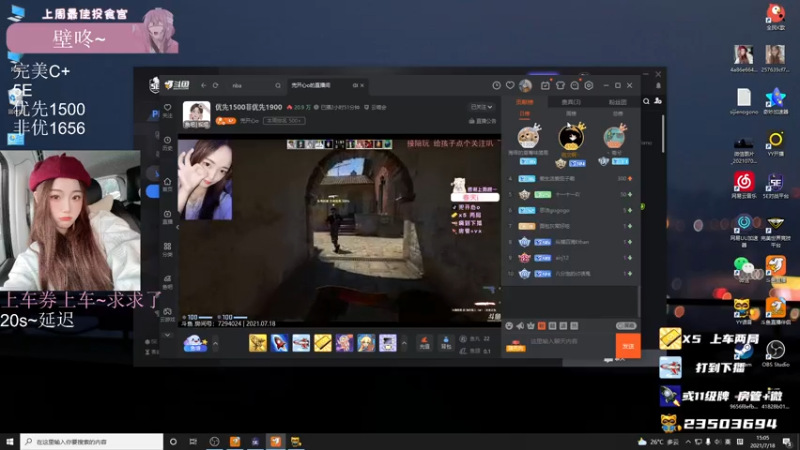Close the live room tab with X
Image resolution: width=800 pixels, height=450 pixels.
coord(362,86)
